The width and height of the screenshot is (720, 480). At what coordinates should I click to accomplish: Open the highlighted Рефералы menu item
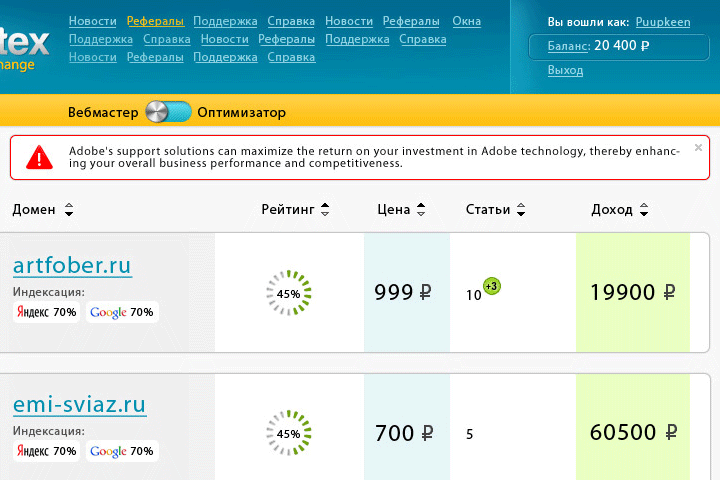[x=155, y=21]
